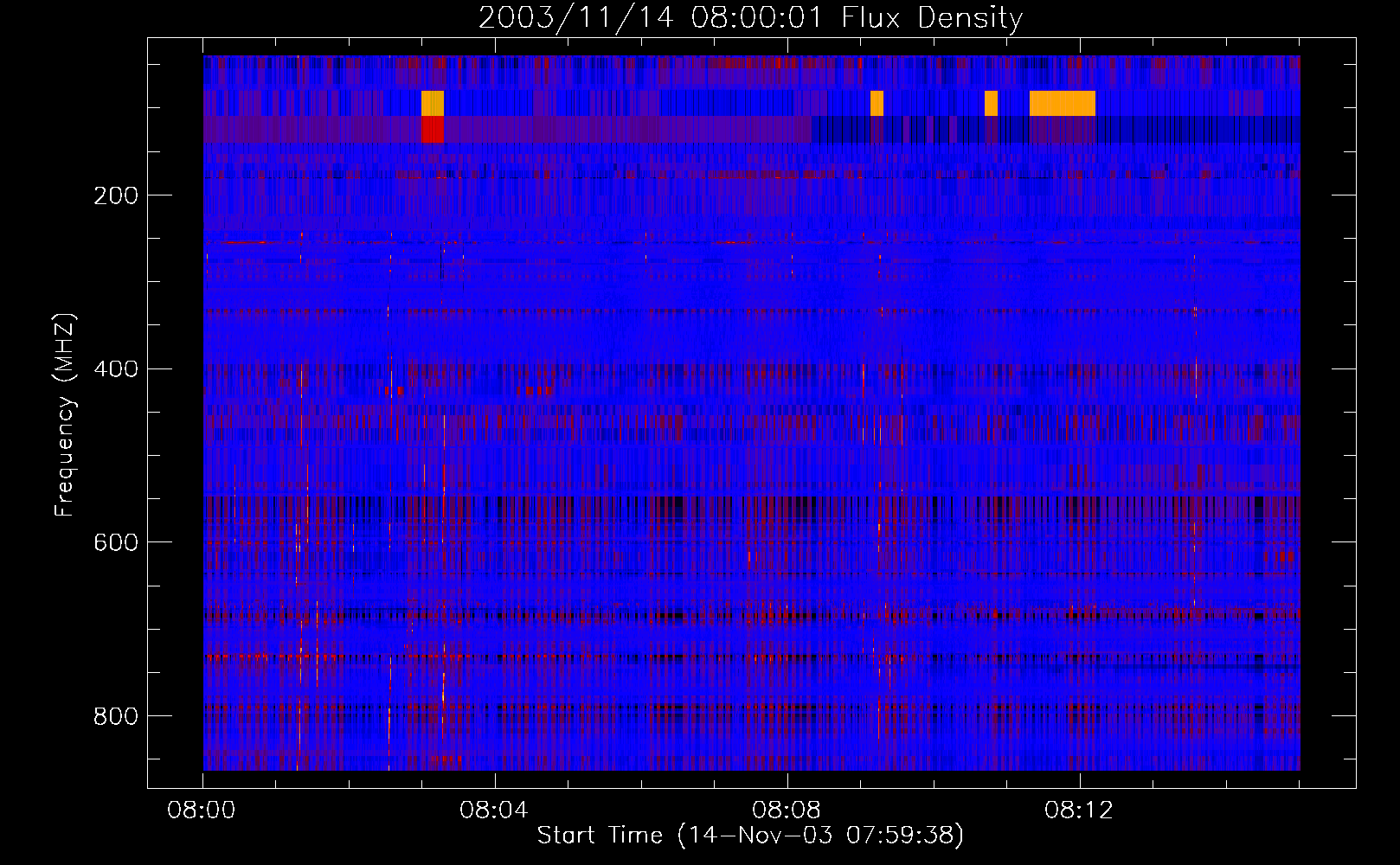Click the 800 frequency tick label
Viewport: 1400px width, 865px height.
click(116, 716)
